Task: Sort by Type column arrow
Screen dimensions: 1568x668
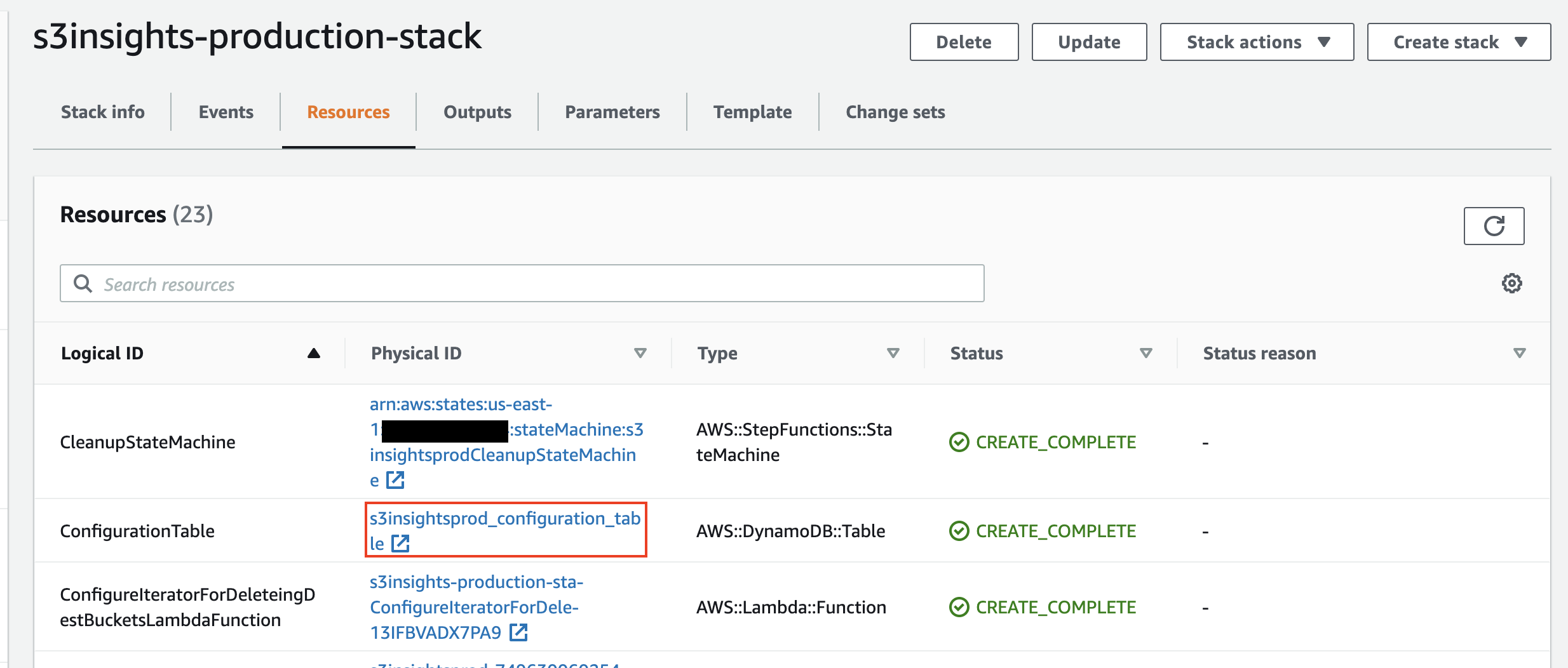Action: coord(893,353)
